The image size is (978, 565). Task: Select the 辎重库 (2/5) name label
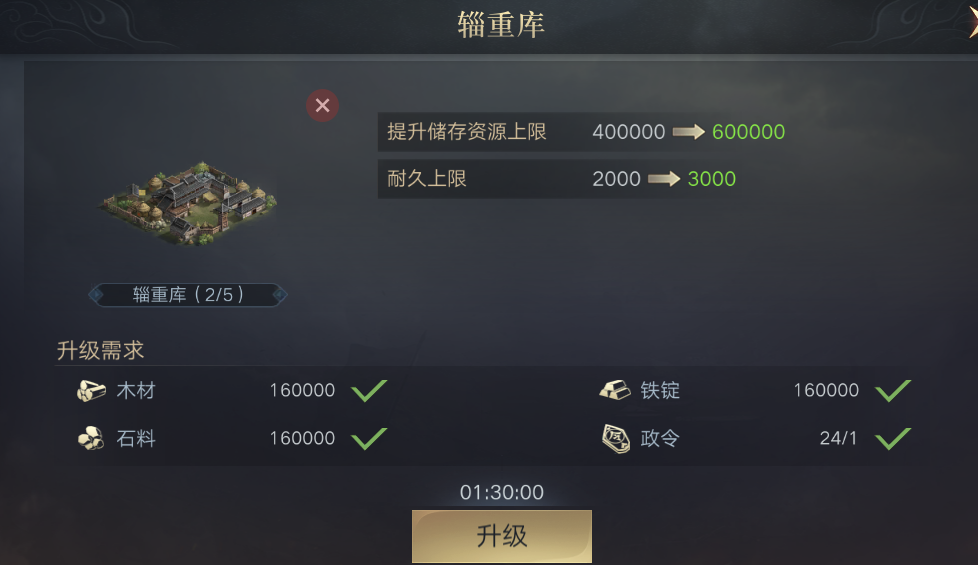tap(188, 294)
